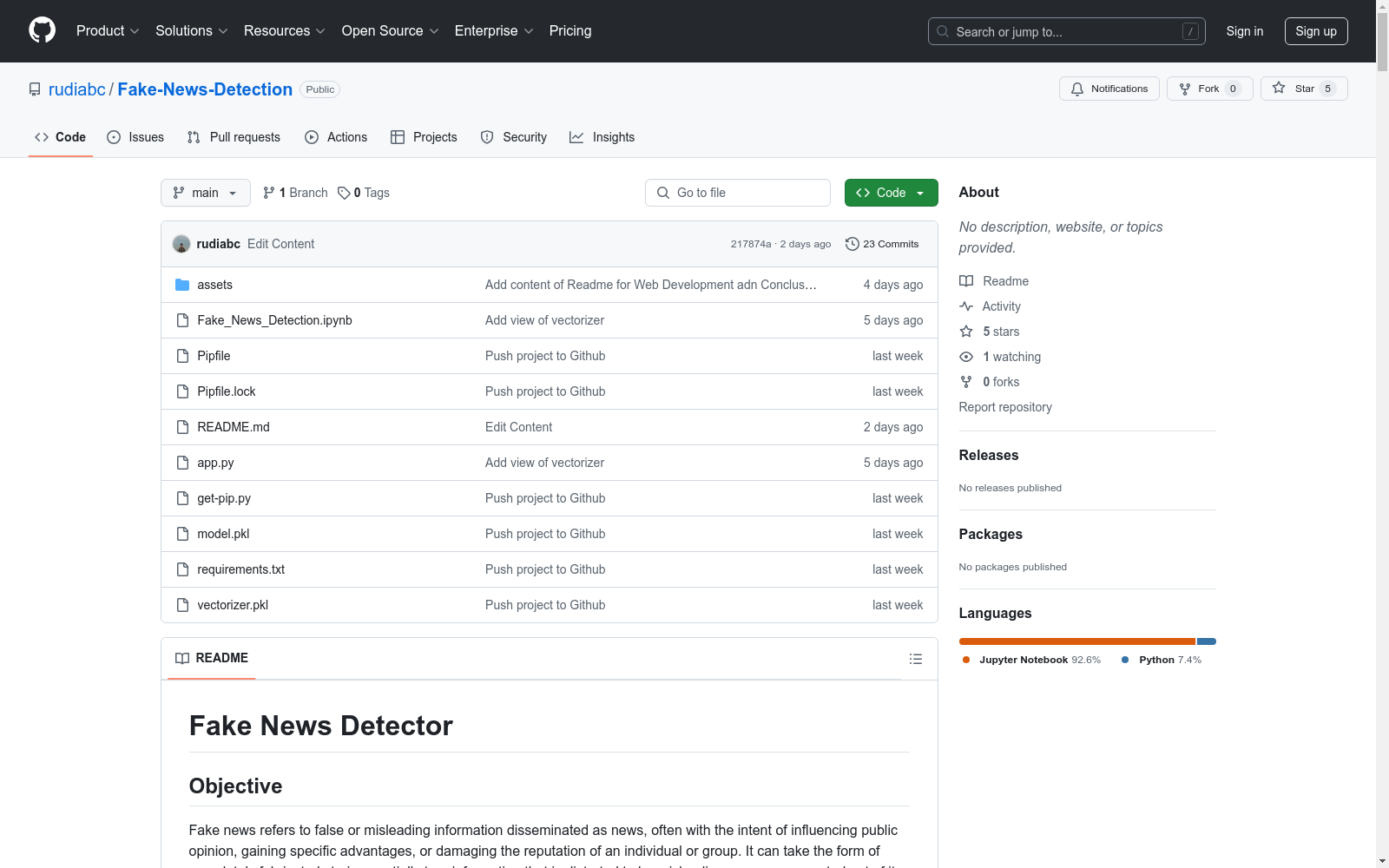Image resolution: width=1389 pixels, height=868 pixels.
Task: Open the rudiabc owner link
Action: tap(77, 89)
